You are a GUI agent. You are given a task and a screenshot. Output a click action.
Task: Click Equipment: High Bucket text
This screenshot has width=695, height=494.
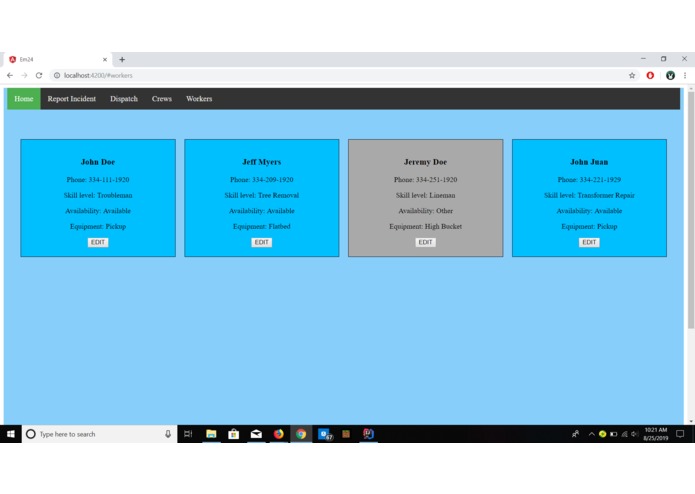(426, 226)
